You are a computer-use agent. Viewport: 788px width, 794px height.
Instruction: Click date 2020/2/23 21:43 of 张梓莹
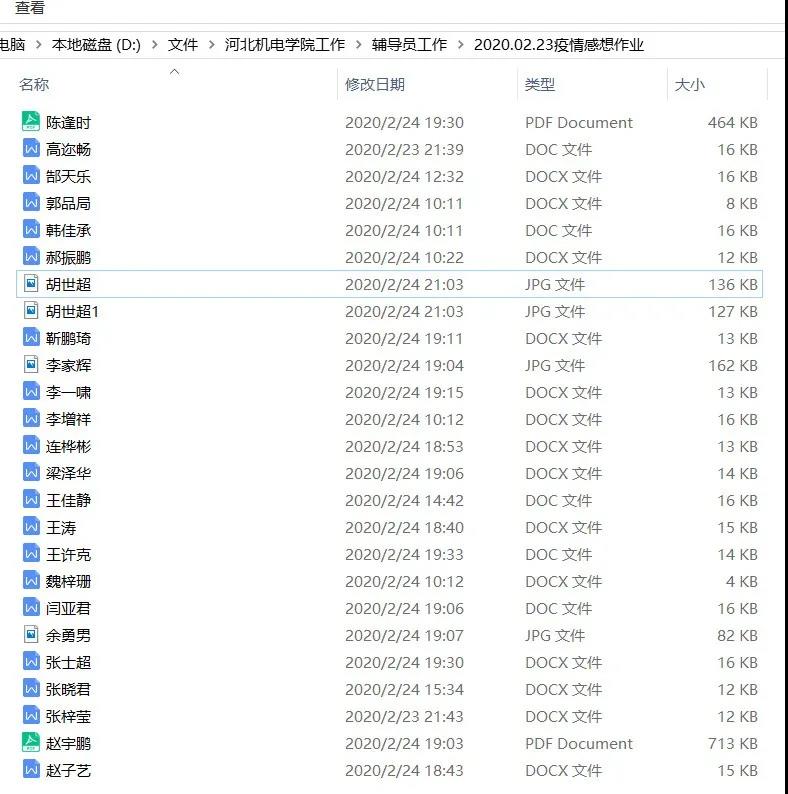(x=404, y=717)
